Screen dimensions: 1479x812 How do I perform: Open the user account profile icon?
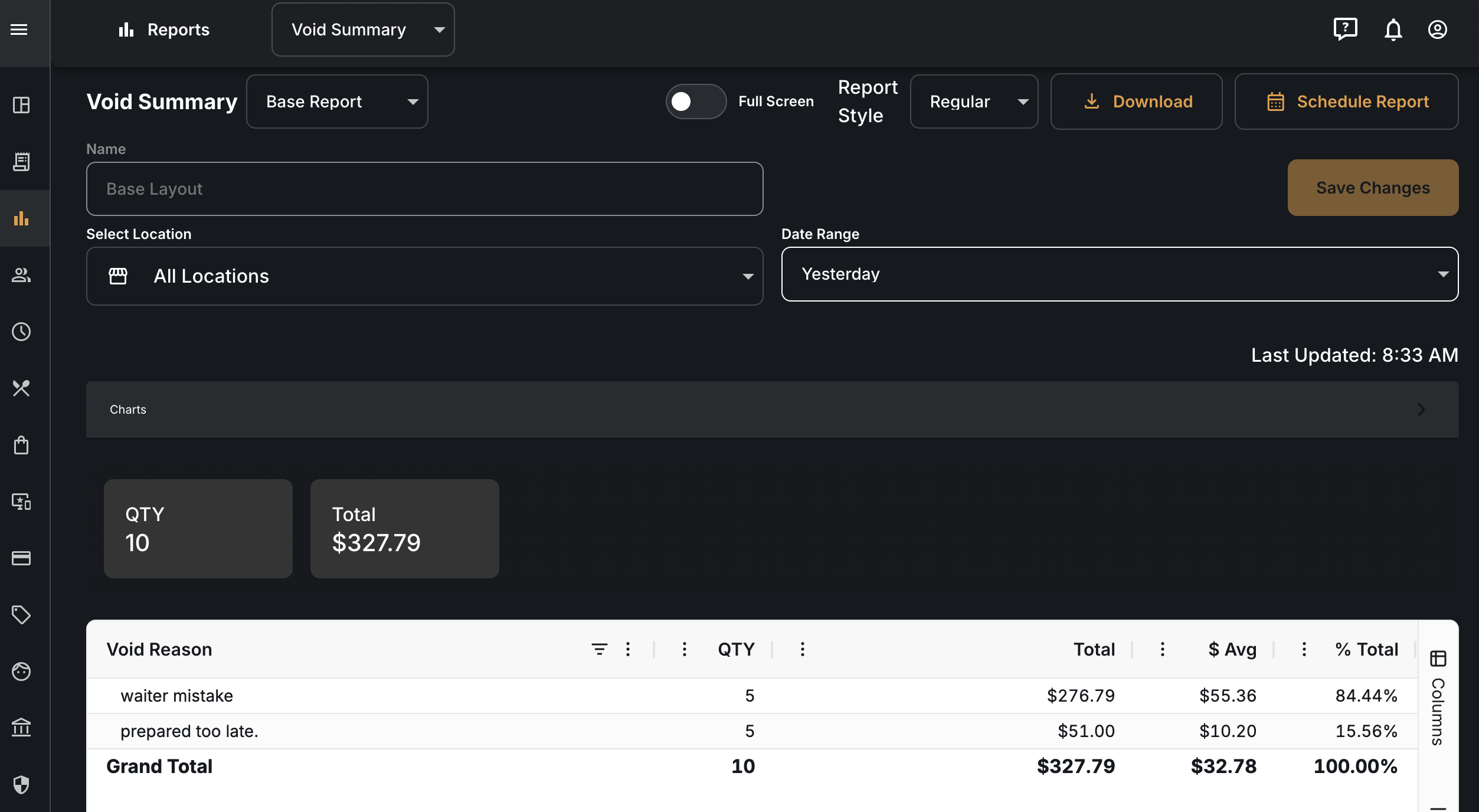coord(1437,30)
